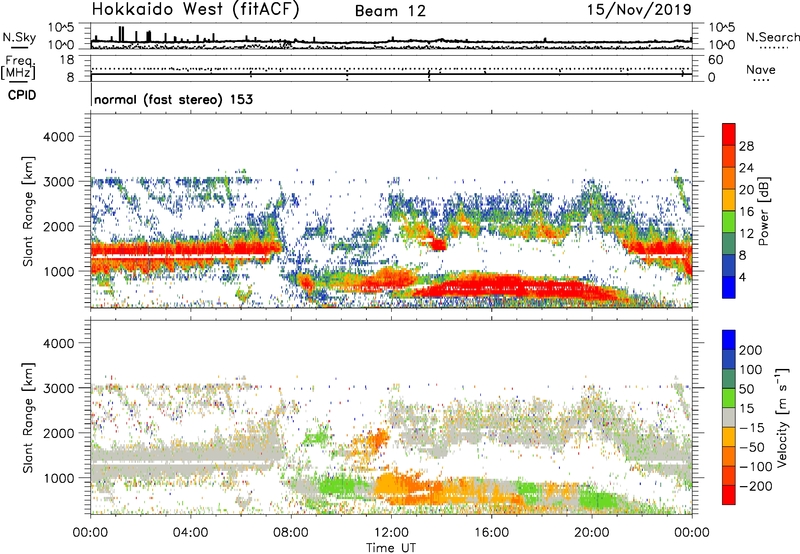800x554 pixels.
Task: Click the '200' velocity scale value
Action: click(x=751, y=350)
